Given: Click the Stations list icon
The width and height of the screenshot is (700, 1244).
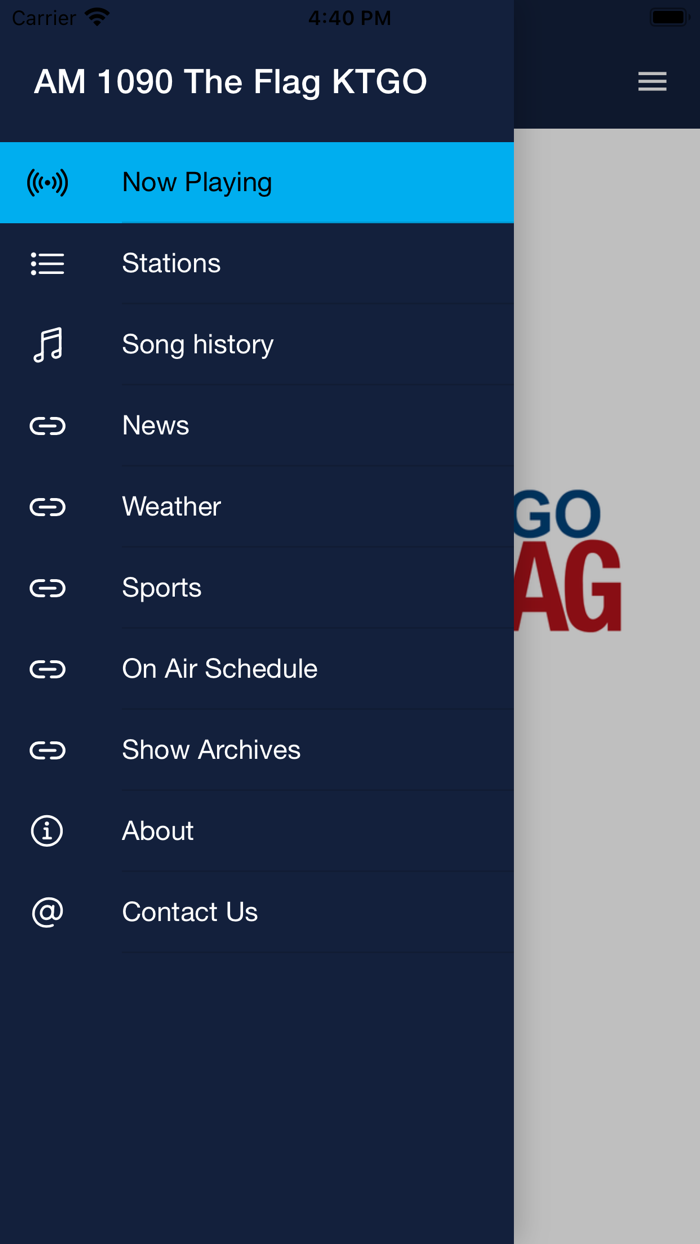Looking at the screenshot, I should (47, 263).
